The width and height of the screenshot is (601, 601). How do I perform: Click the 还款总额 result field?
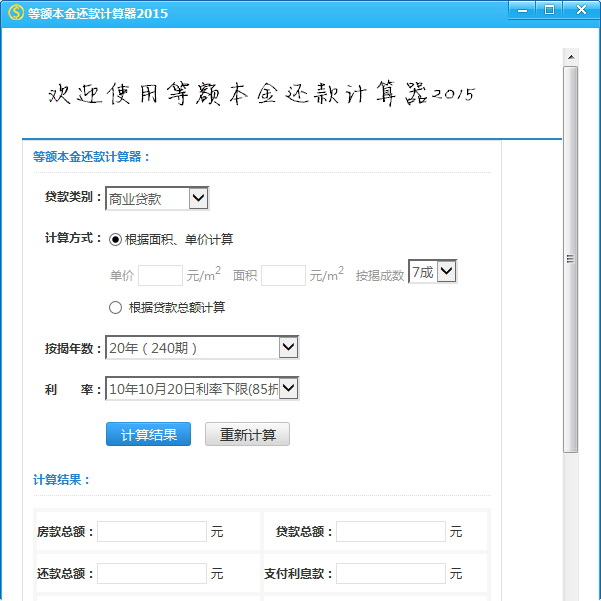pyautogui.click(x=152, y=573)
